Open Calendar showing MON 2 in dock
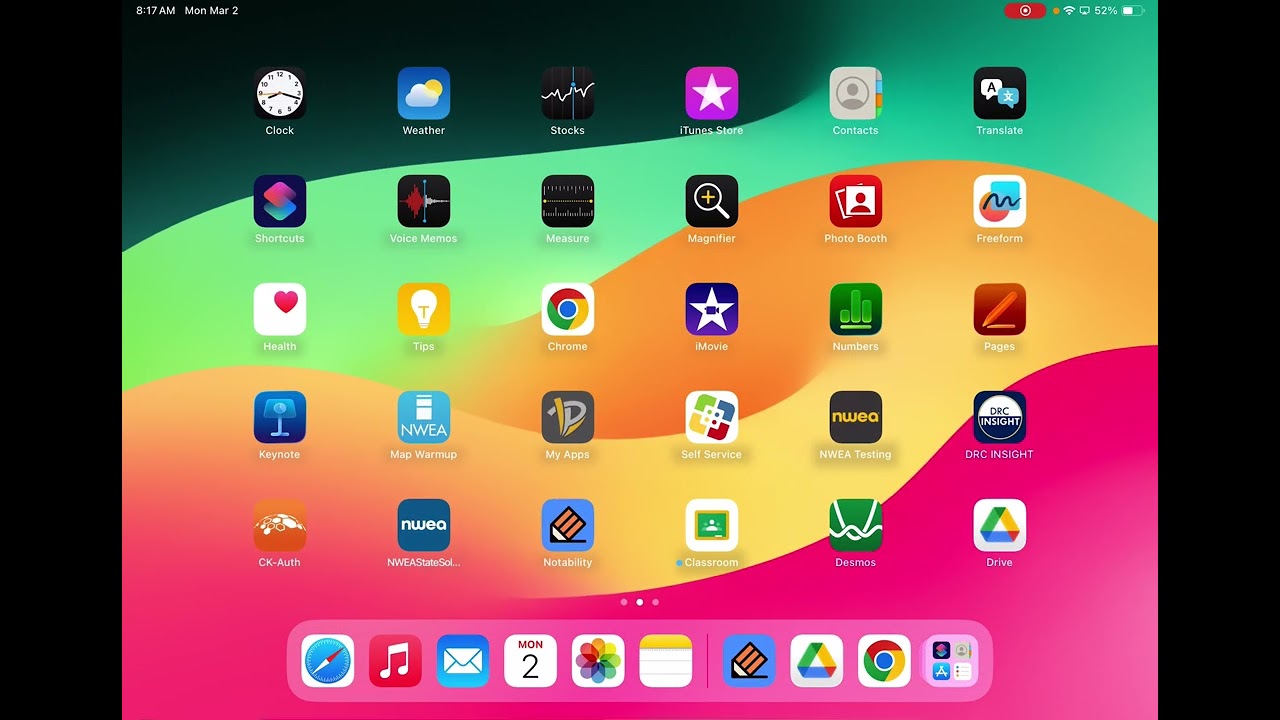 531,661
